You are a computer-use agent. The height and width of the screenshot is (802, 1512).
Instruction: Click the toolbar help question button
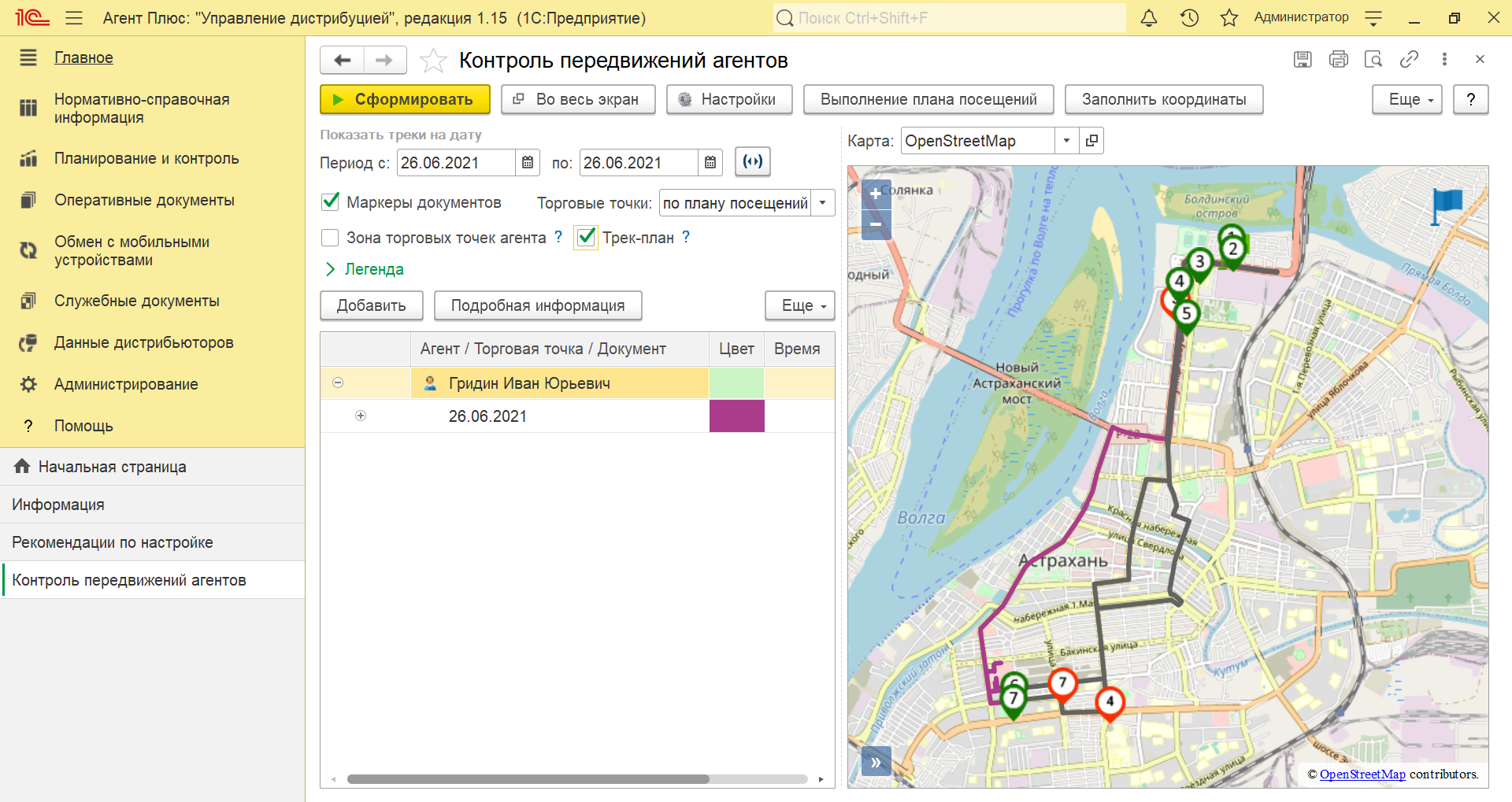pyautogui.click(x=1470, y=99)
